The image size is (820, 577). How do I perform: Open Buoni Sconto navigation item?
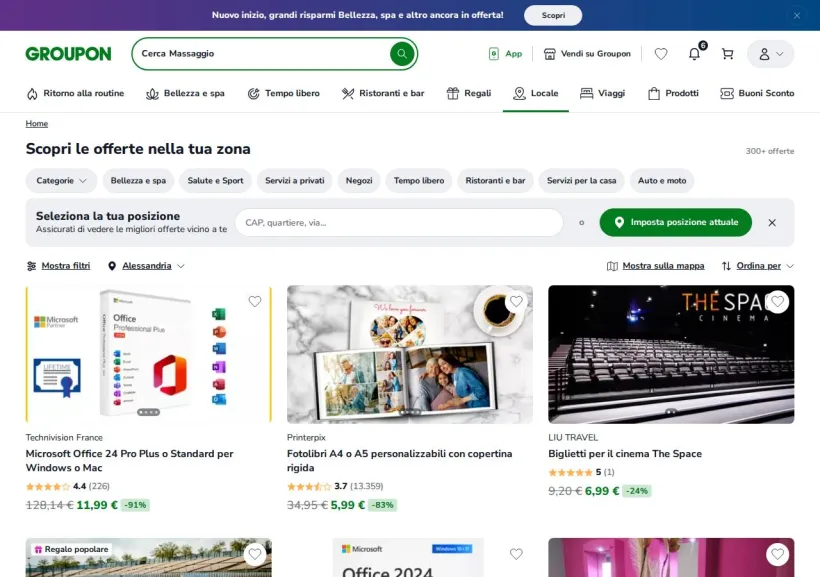click(x=757, y=94)
